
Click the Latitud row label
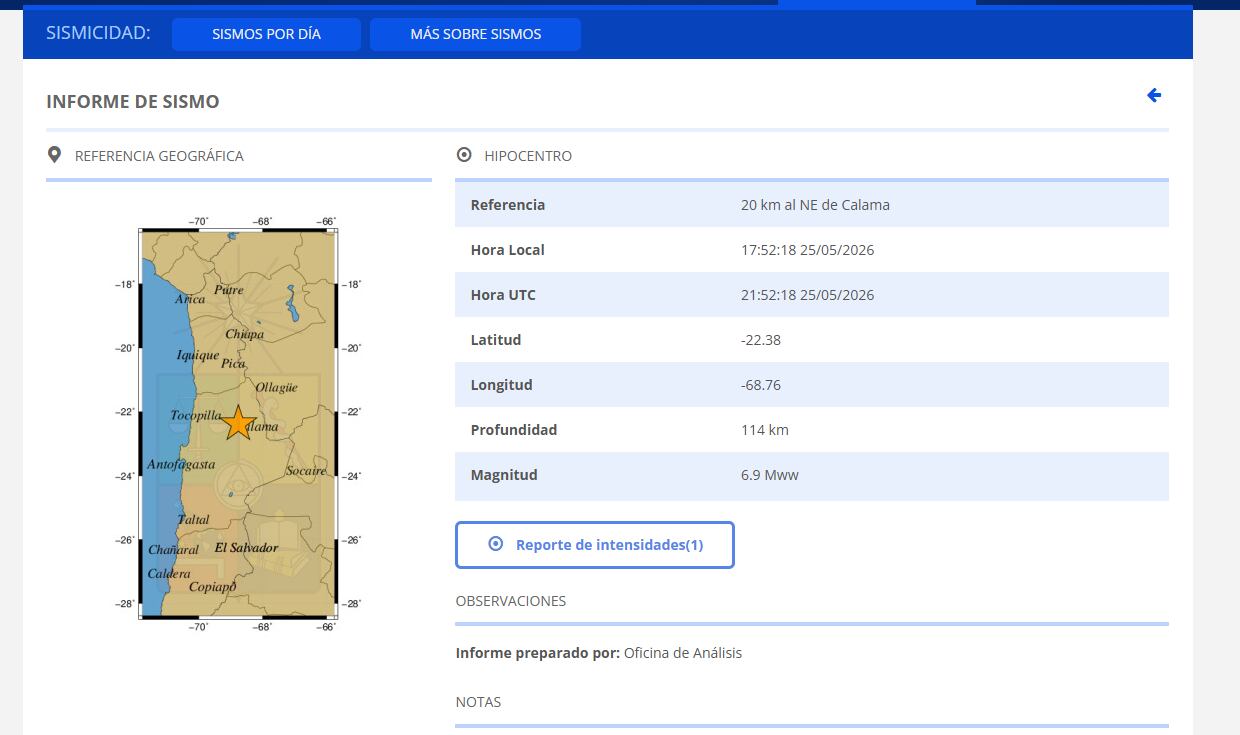(496, 340)
